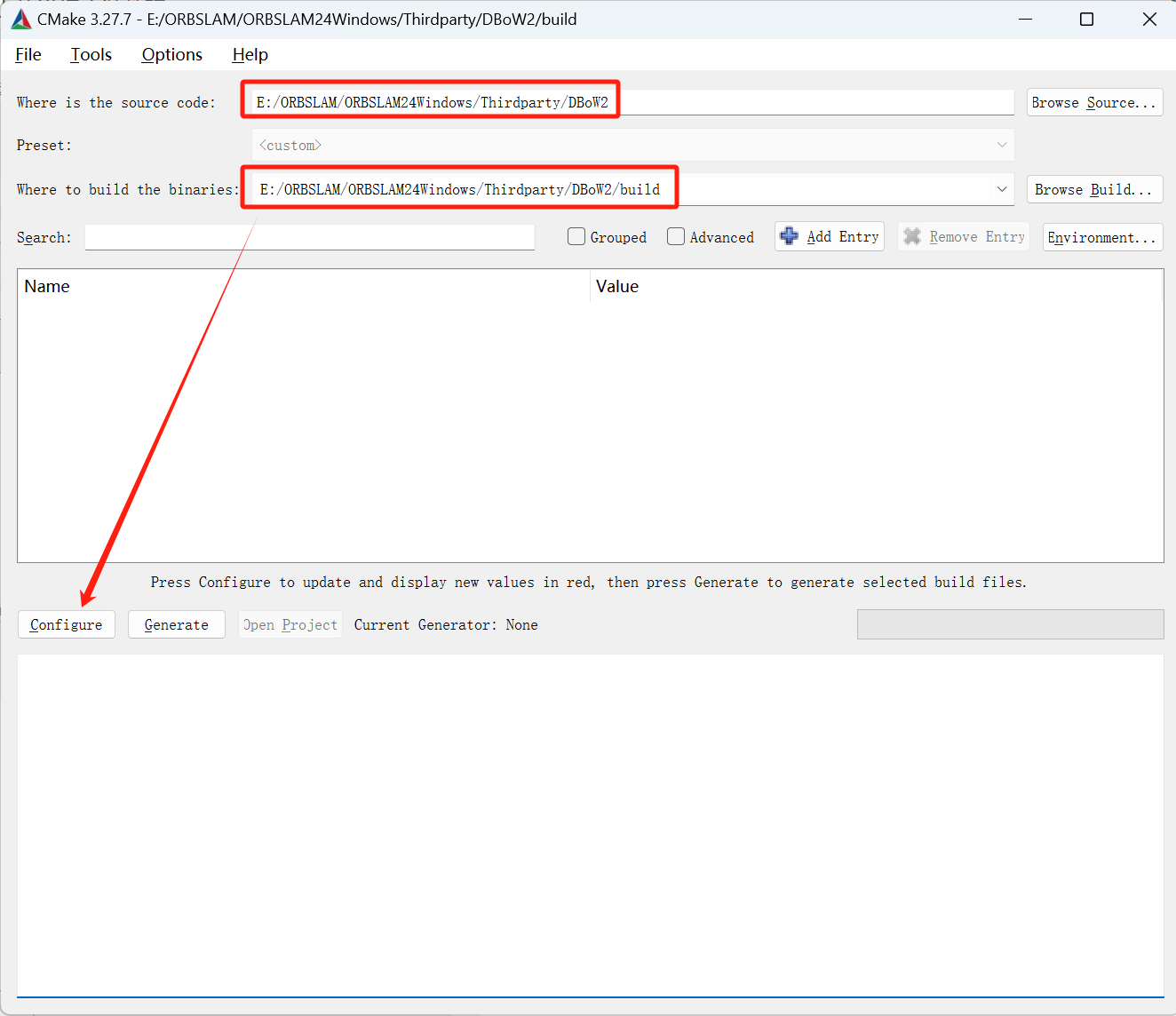Open the Help menu
The height and width of the screenshot is (1016, 1176).
(250, 54)
